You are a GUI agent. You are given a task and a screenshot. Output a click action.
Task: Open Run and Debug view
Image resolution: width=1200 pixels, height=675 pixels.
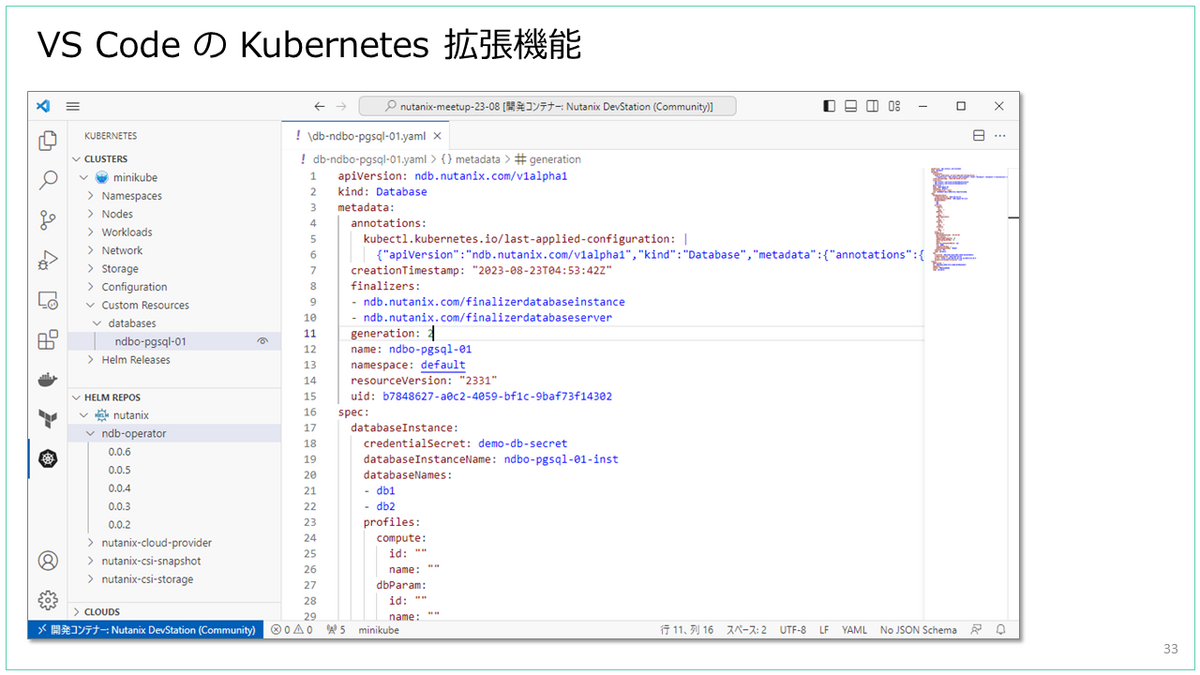(x=47, y=260)
